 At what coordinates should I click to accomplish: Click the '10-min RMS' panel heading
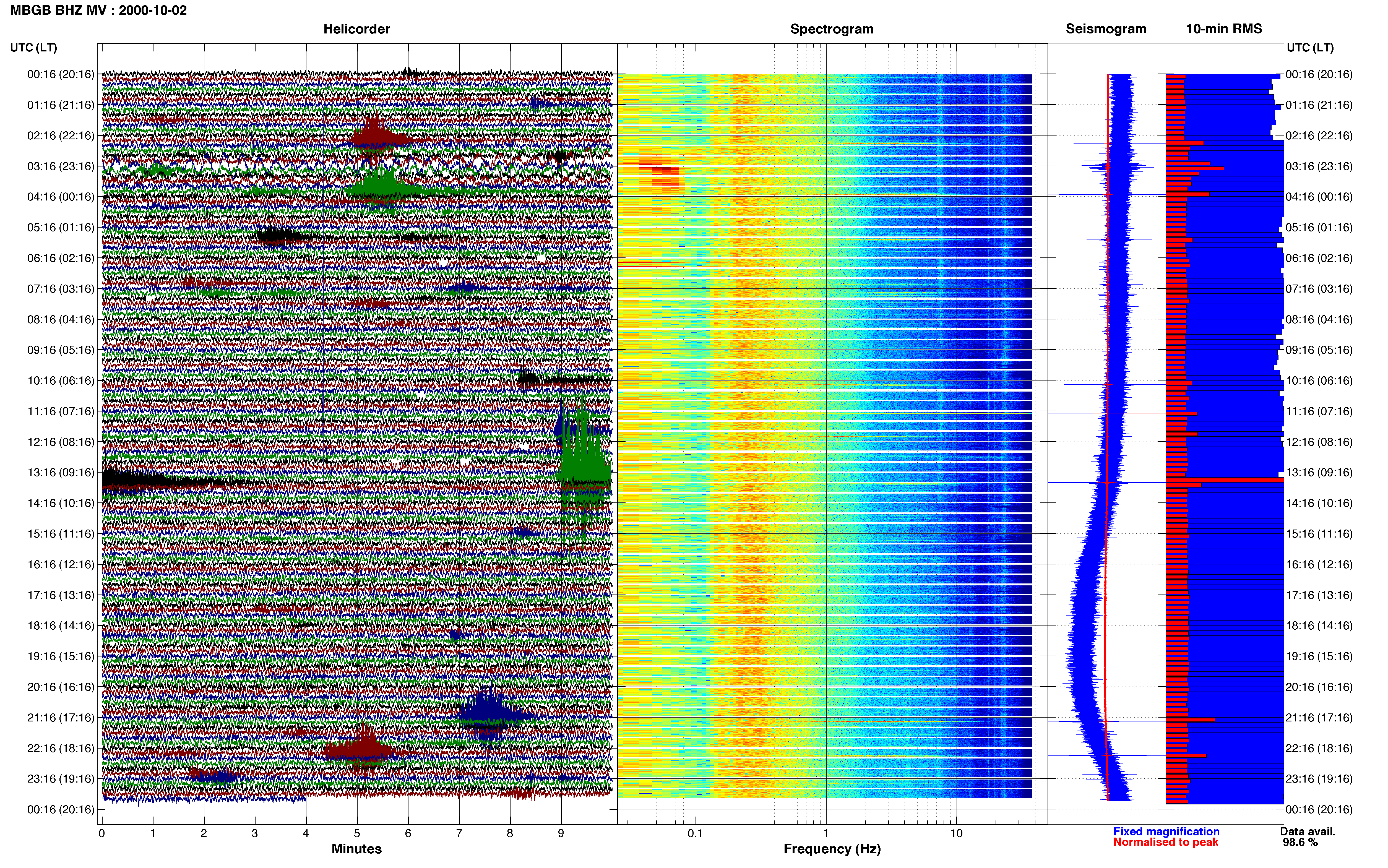(1224, 29)
